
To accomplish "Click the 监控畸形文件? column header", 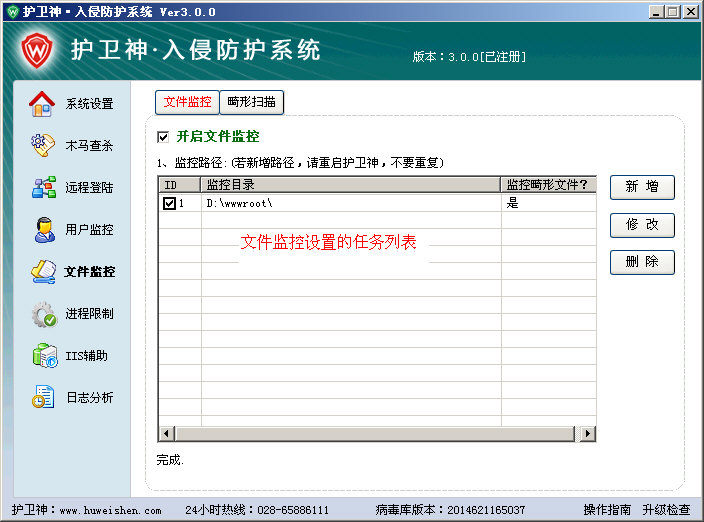I will click(549, 185).
